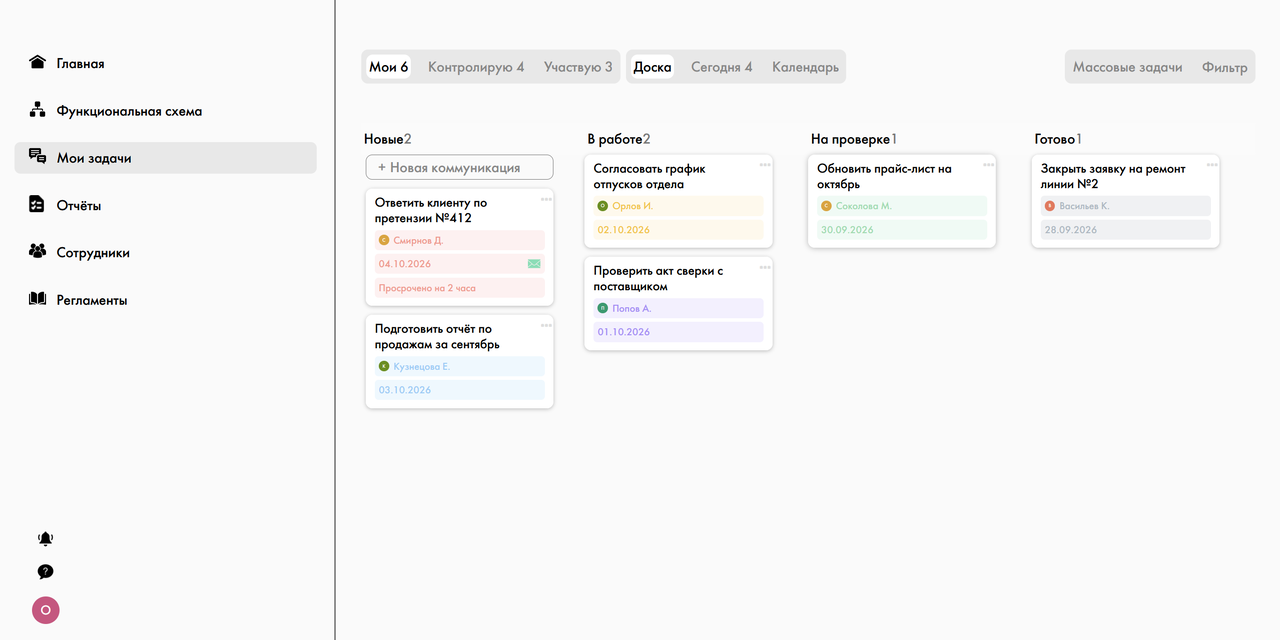The image size is (1280, 640).
Task: Click the title Проверить акт сверки с поставщиком
Action: 658,278
